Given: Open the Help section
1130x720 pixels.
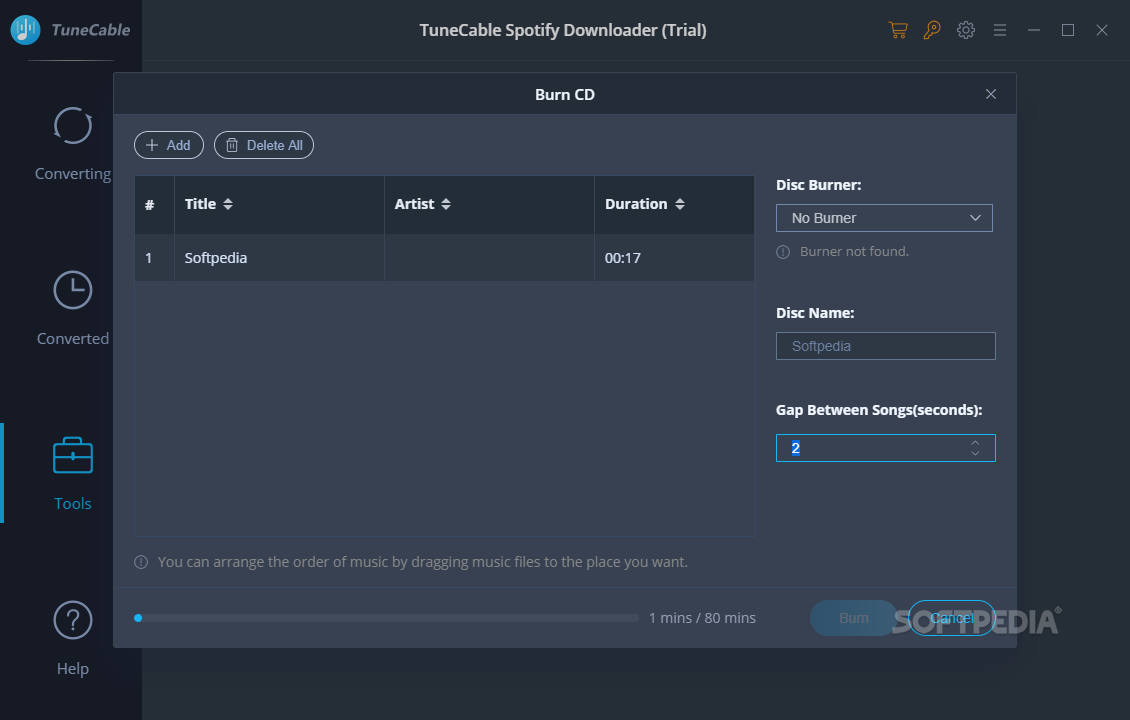Looking at the screenshot, I should [73, 639].
